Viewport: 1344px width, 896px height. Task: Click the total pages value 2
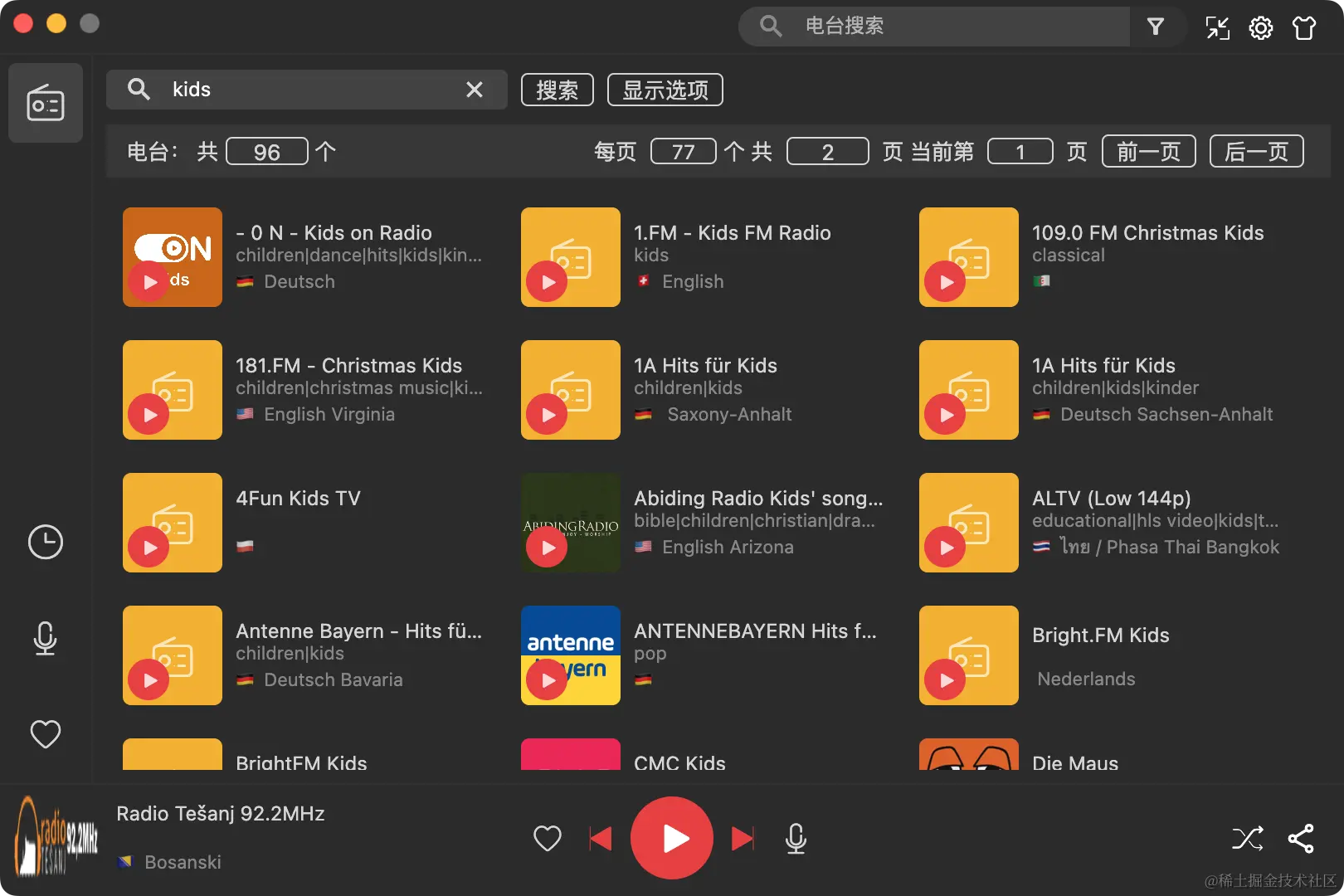tap(828, 151)
